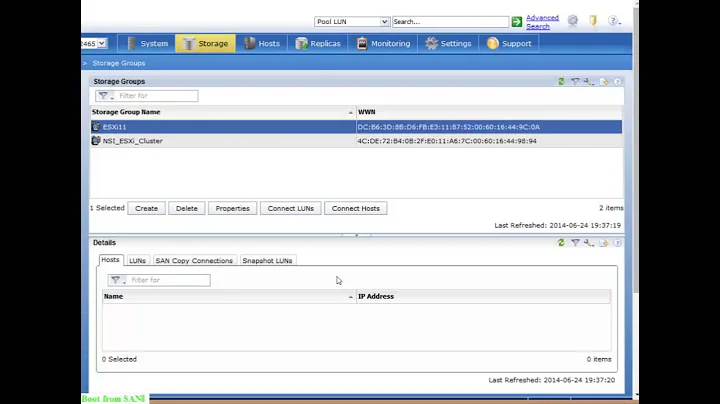The width and height of the screenshot is (720, 404).
Task: Refresh the Storage Groups table
Action: 561,81
